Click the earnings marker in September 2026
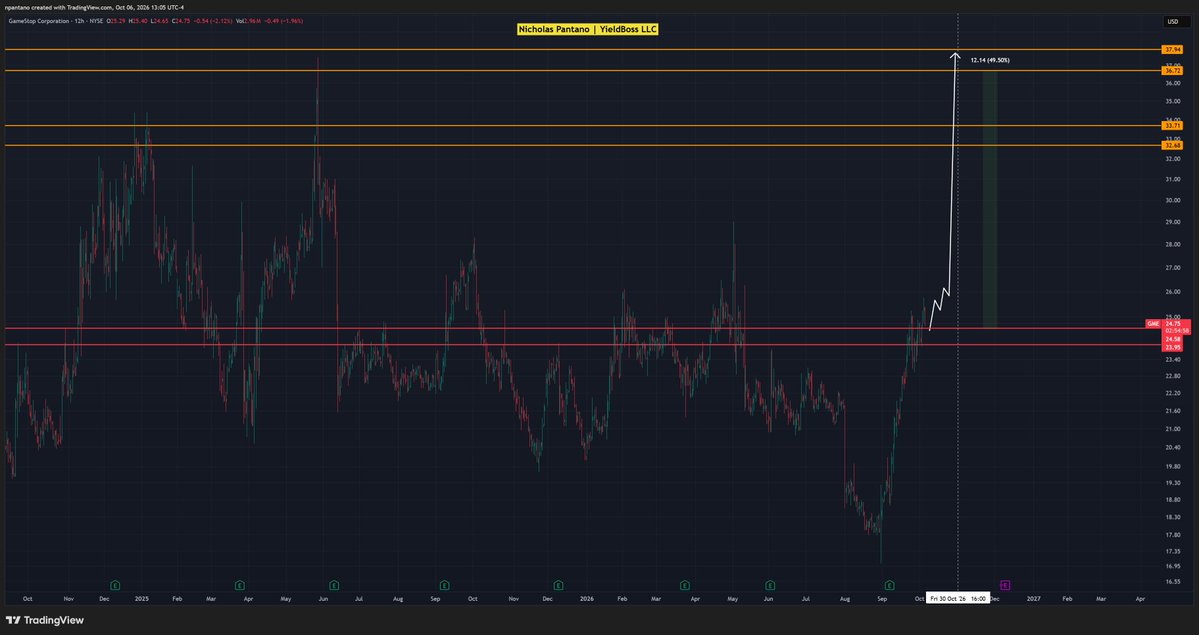The height and width of the screenshot is (635, 1199). (889, 585)
